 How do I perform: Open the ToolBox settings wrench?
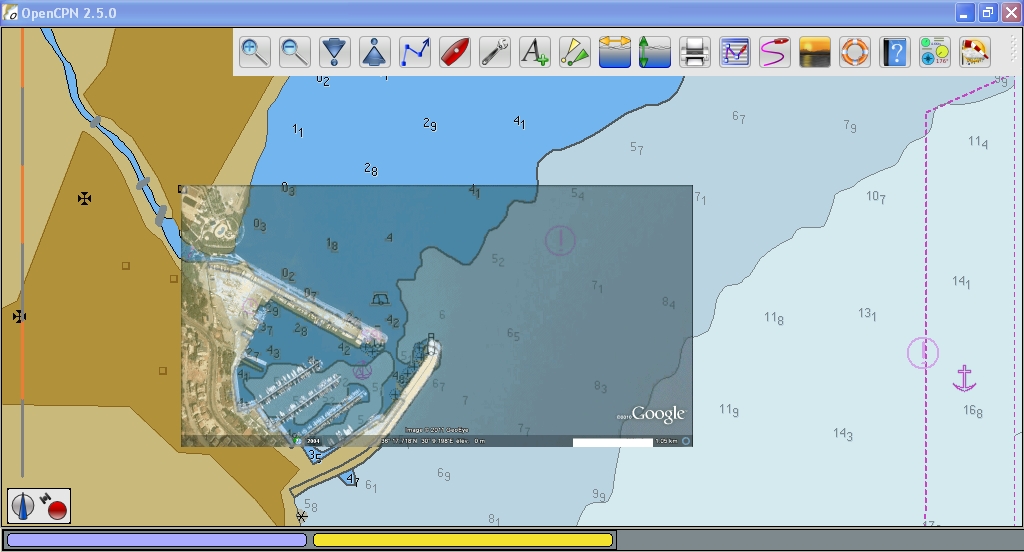(x=495, y=52)
